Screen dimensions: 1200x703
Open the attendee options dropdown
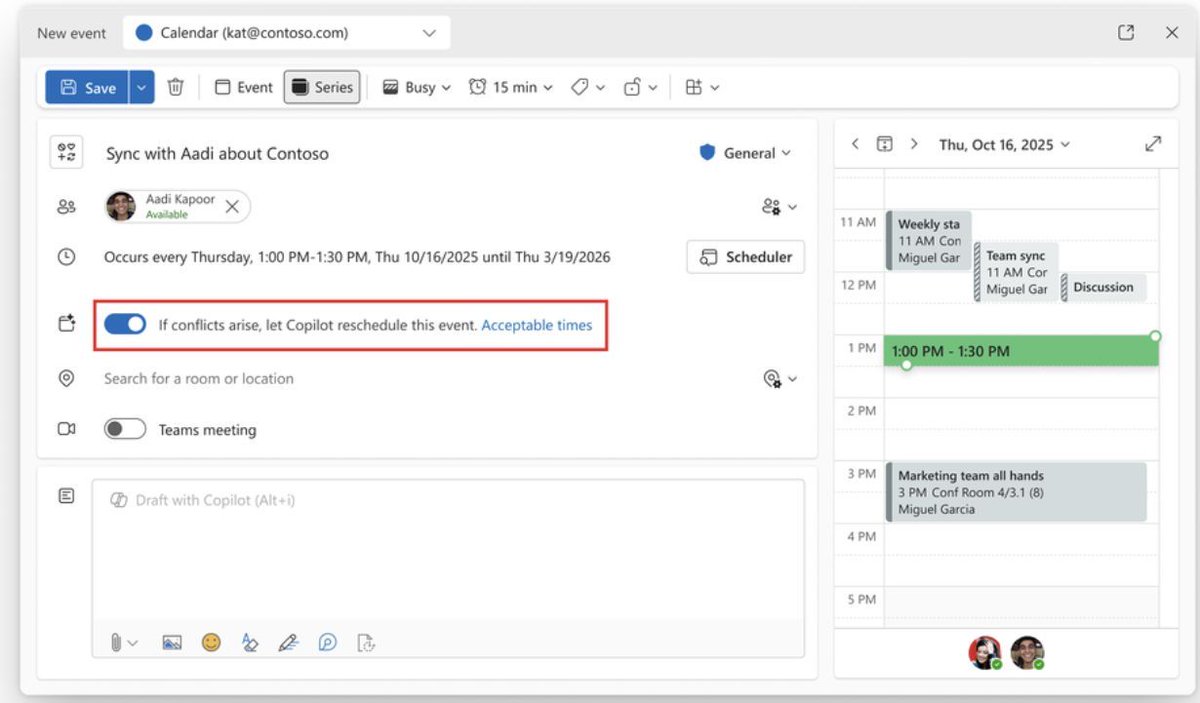(780, 207)
